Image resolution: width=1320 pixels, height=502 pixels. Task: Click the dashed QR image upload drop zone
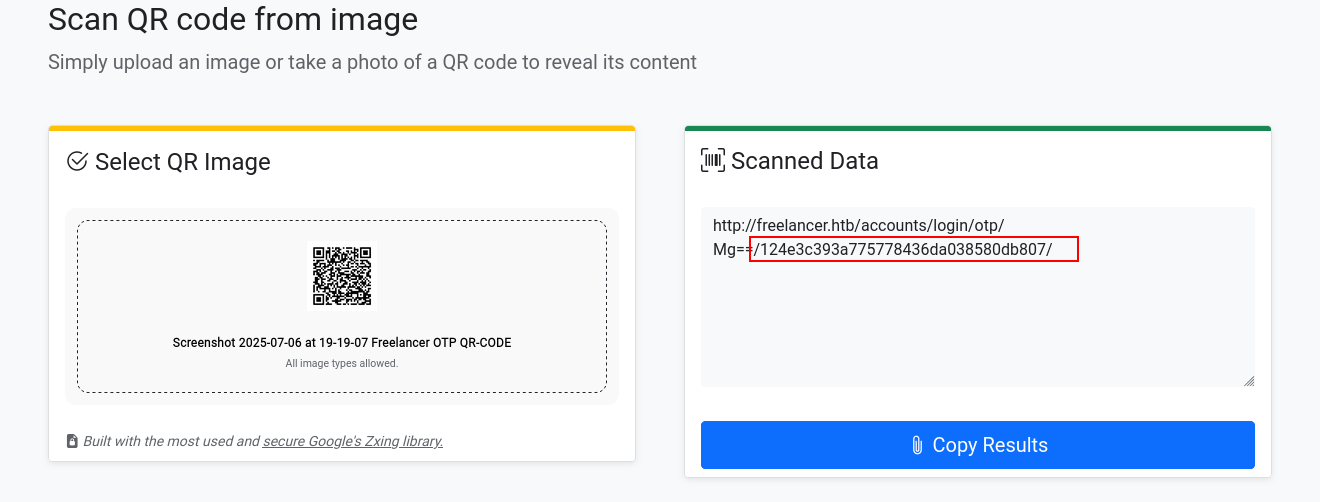click(x=342, y=306)
